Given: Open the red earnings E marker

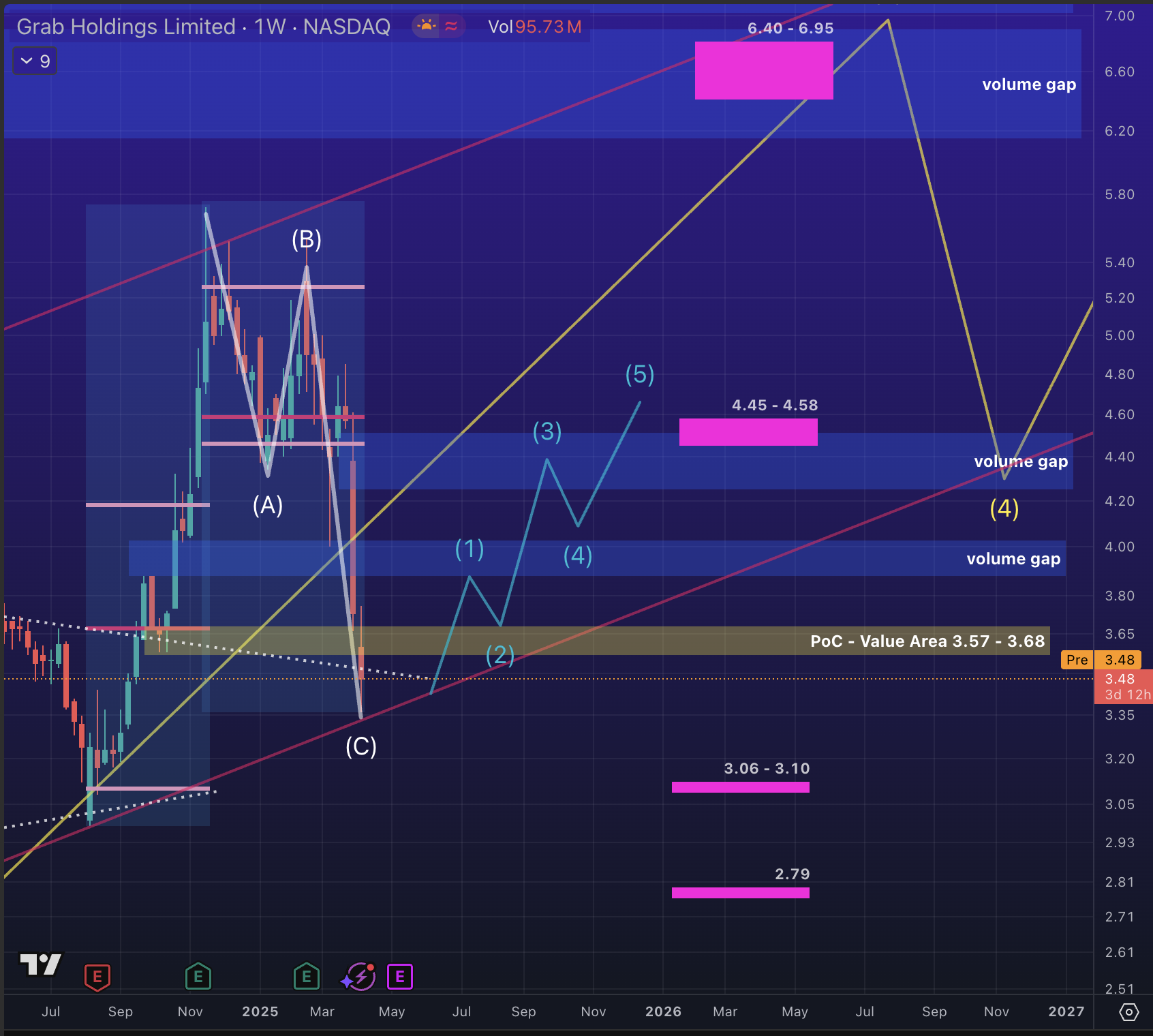Looking at the screenshot, I should (97, 977).
